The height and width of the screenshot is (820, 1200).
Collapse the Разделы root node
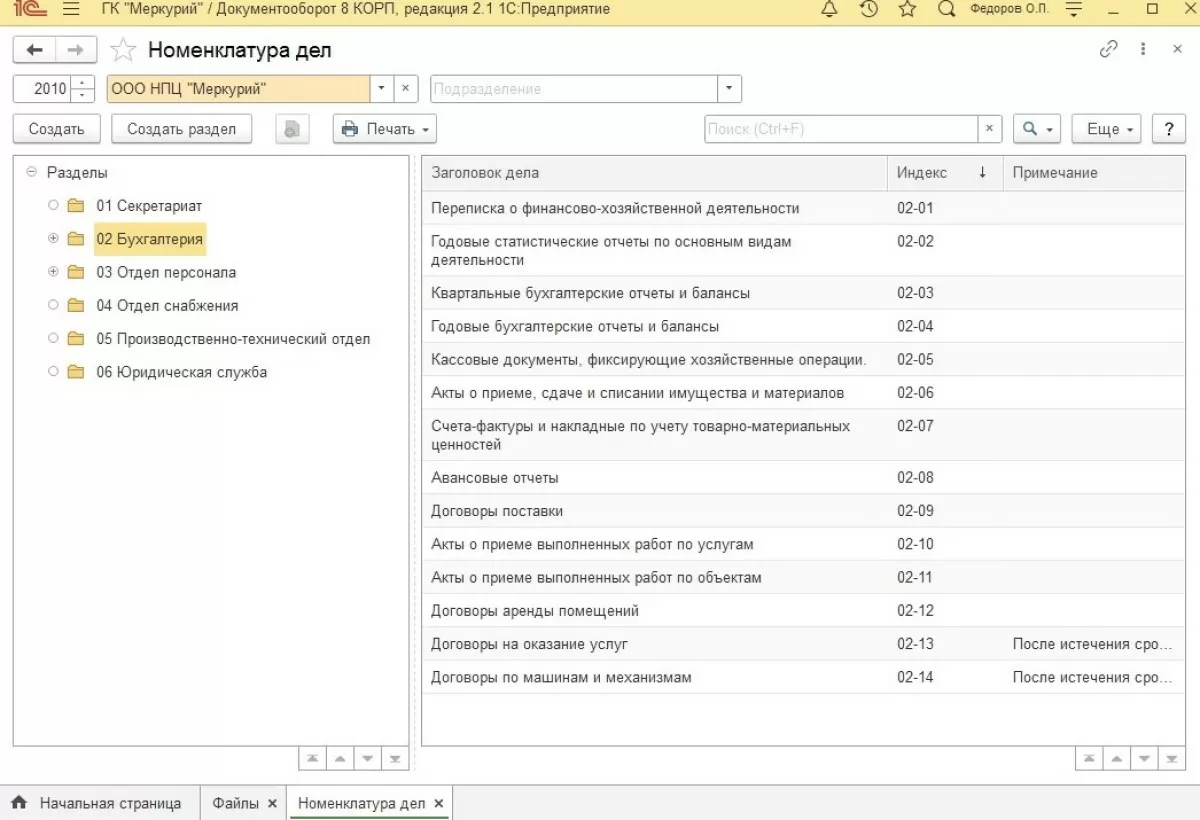(31, 172)
